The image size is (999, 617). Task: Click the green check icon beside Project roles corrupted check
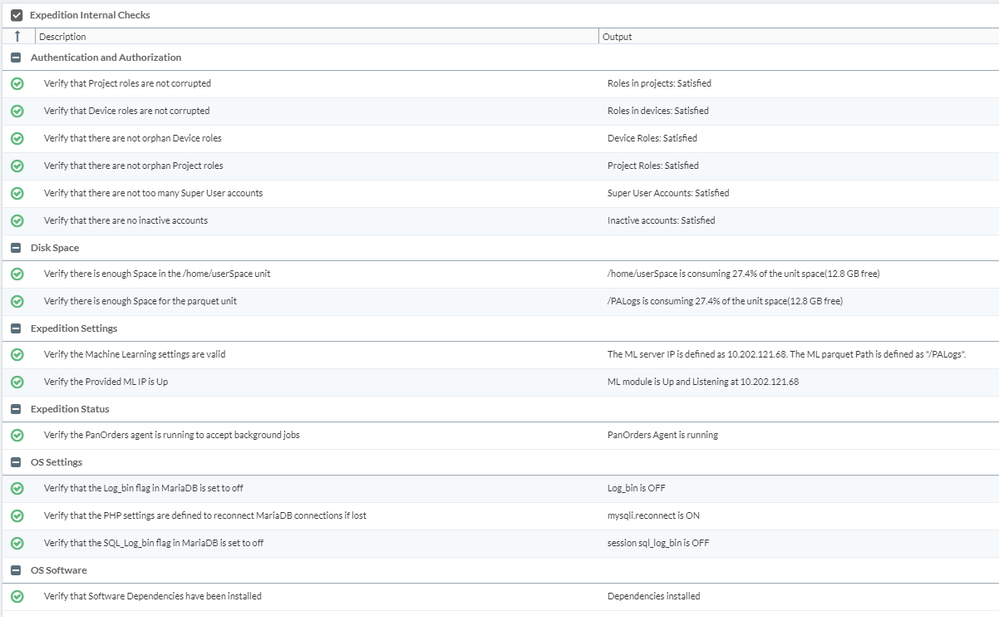point(17,84)
